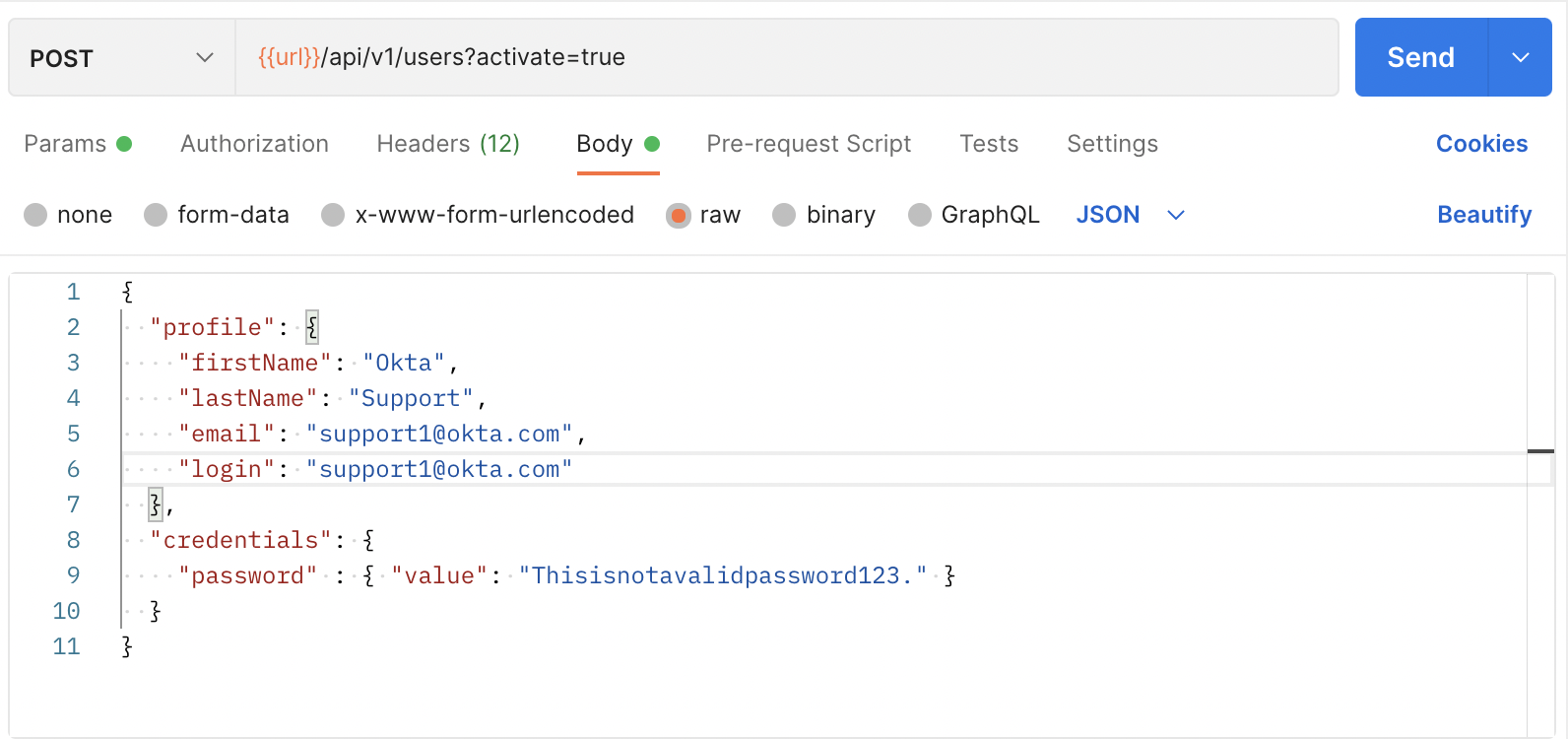Switch to the Params tab
Screen dimensions: 1568x739
point(65,144)
